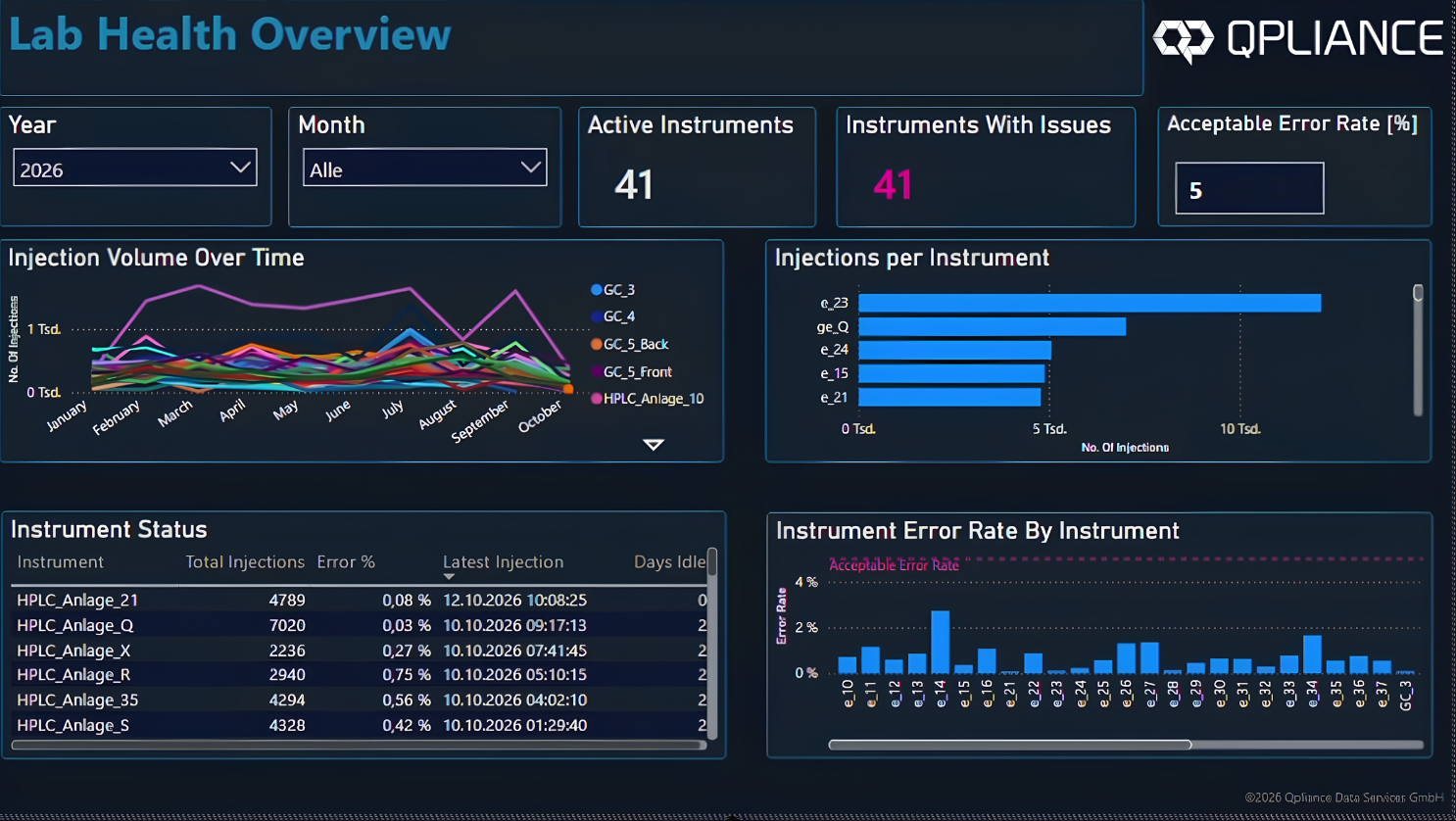The width and height of the screenshot is (1456, 821).
Task: Click Instrument Status vertical scrollbar
Action: tap(712, 644)
